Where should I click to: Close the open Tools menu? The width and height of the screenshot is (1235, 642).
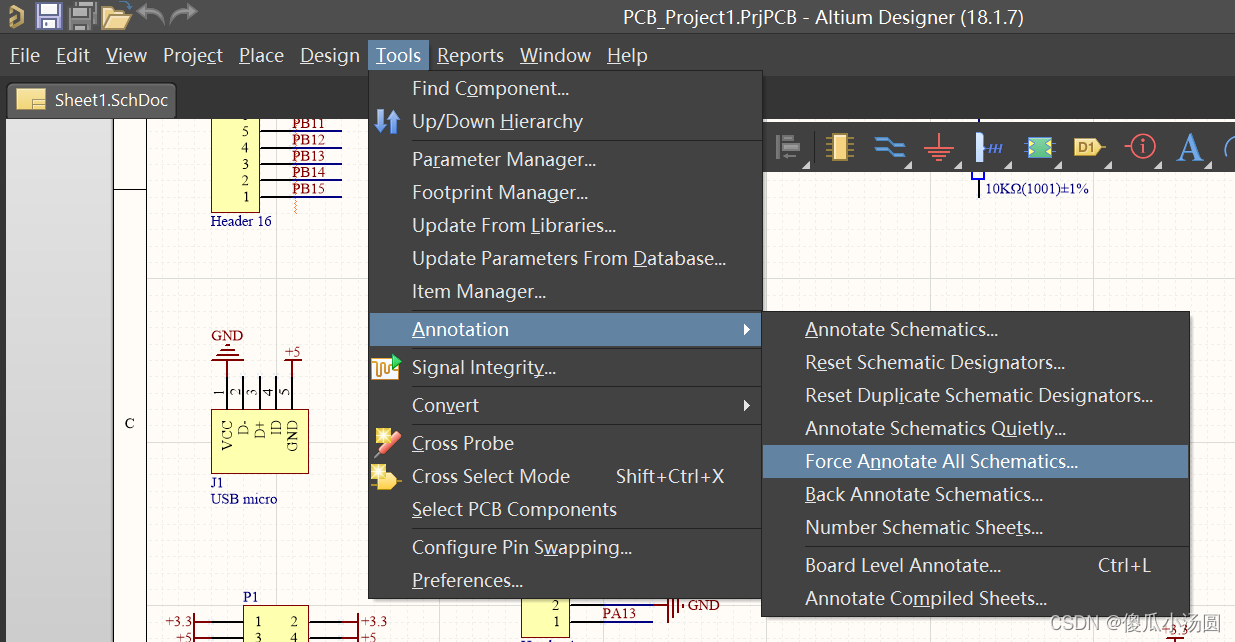(x=399, y=55)
